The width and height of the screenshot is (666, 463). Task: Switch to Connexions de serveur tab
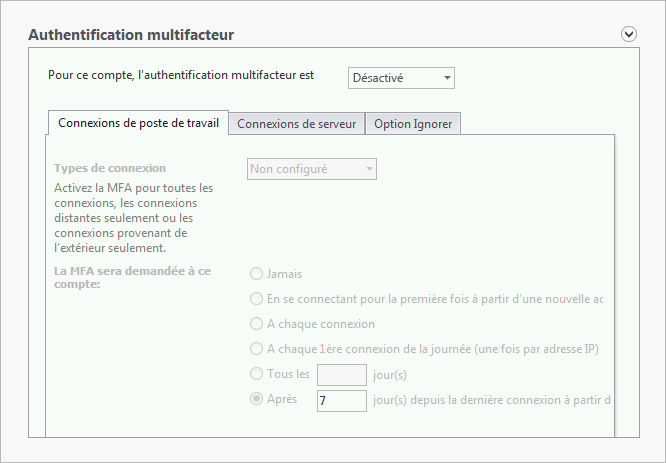click(x=296, y=124)
